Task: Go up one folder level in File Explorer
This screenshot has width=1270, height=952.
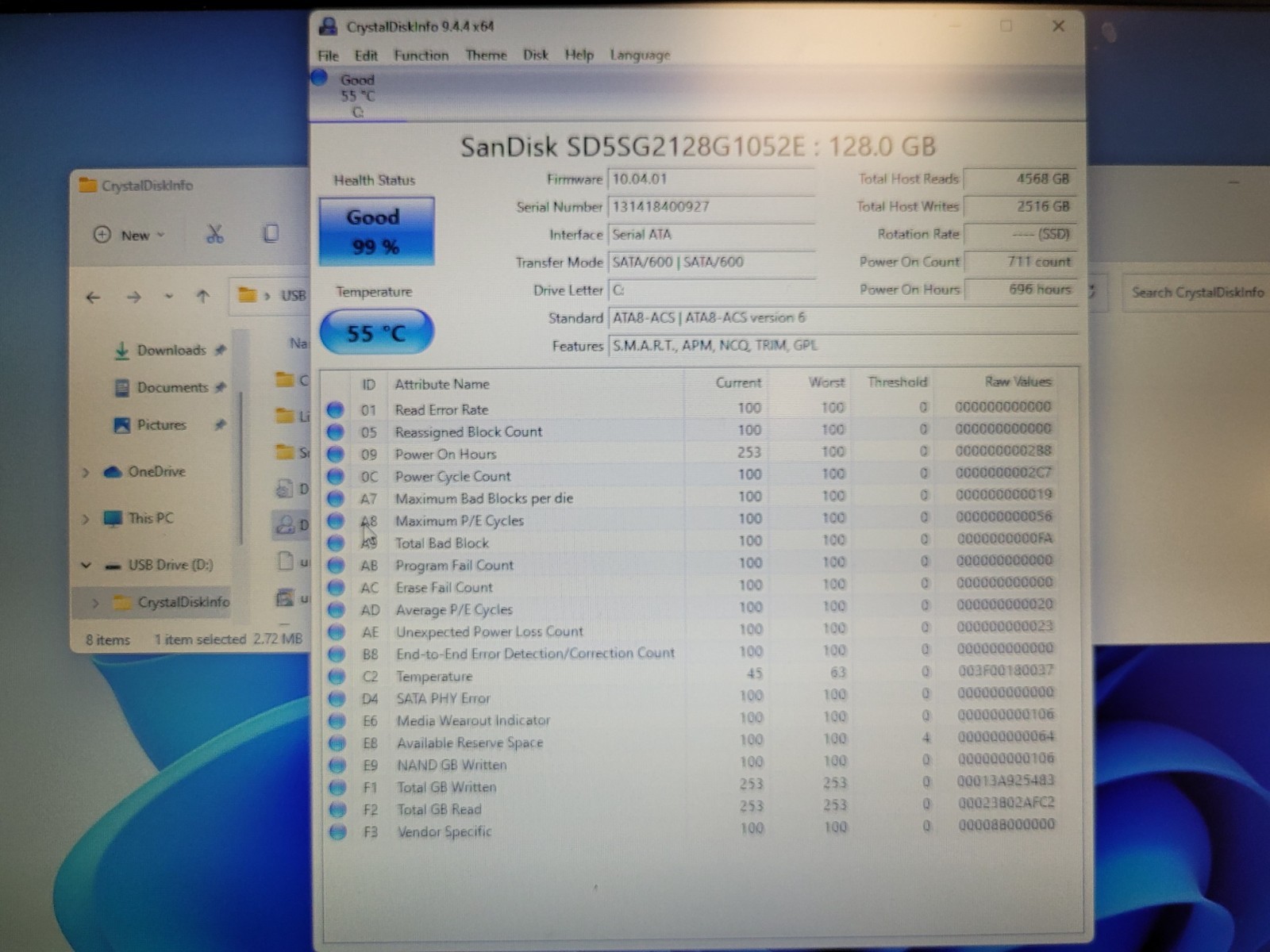Action: click(x=202, y=296)
